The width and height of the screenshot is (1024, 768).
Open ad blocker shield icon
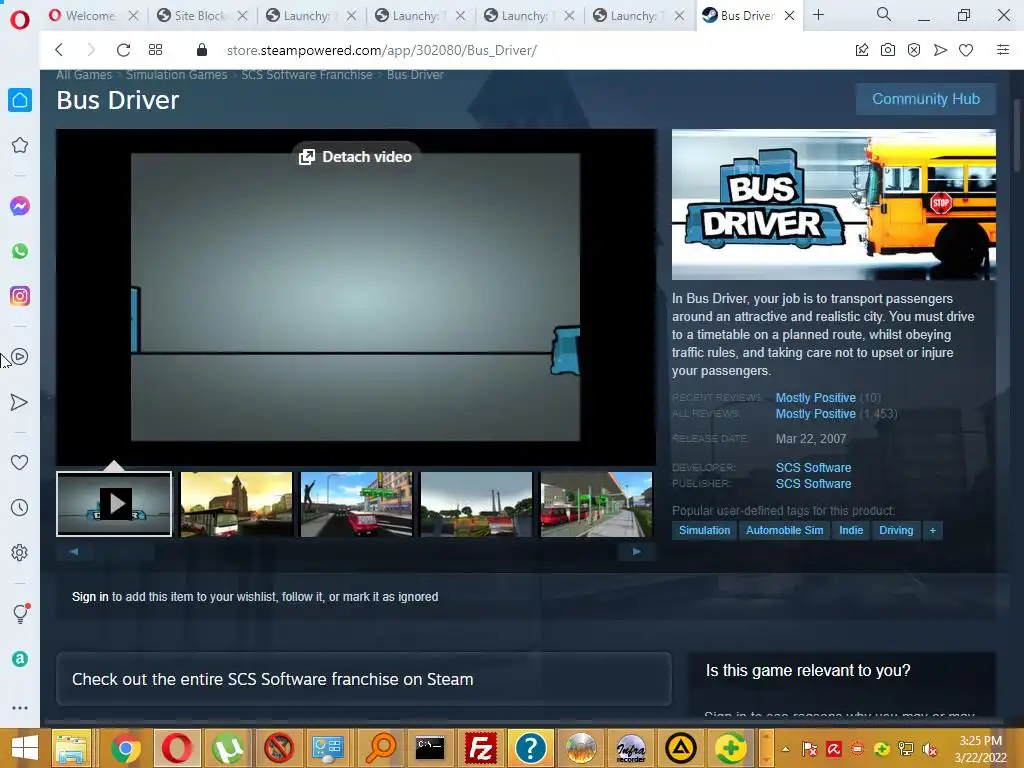click(914, 50)
